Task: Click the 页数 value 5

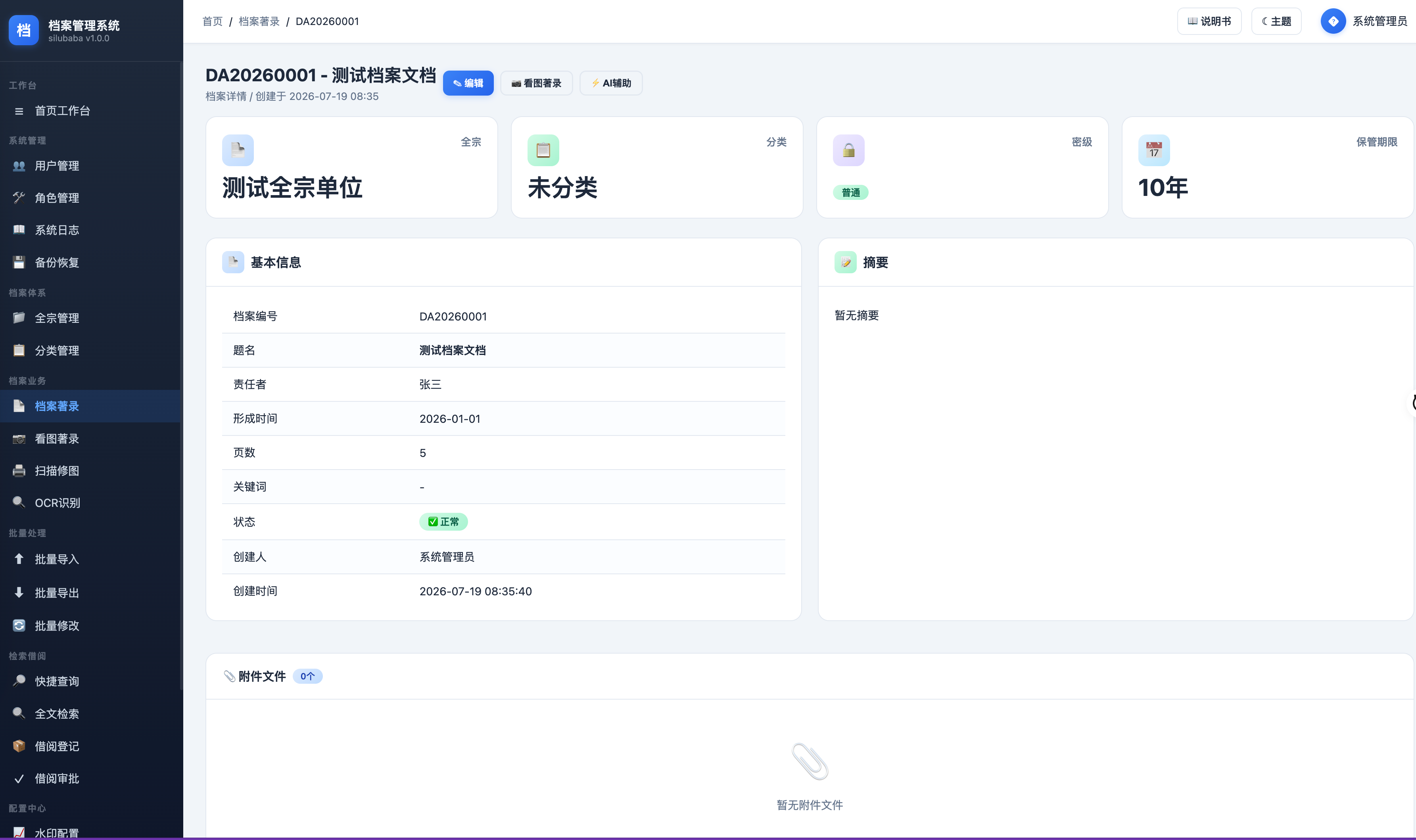Action: click(x=423, y=453)
